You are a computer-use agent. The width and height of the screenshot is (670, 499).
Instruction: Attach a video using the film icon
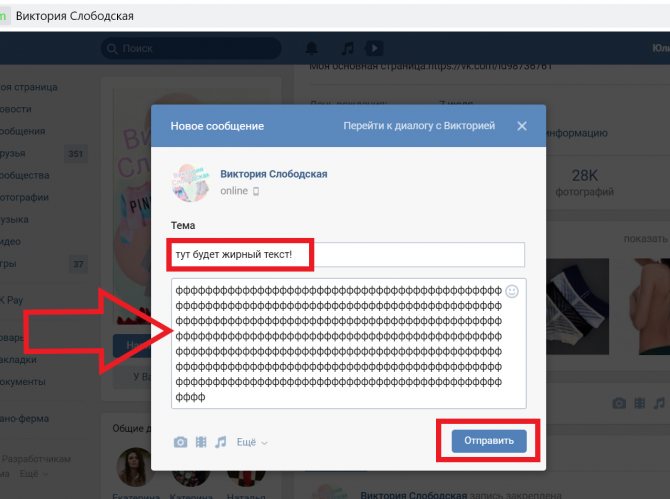point(201,442)
